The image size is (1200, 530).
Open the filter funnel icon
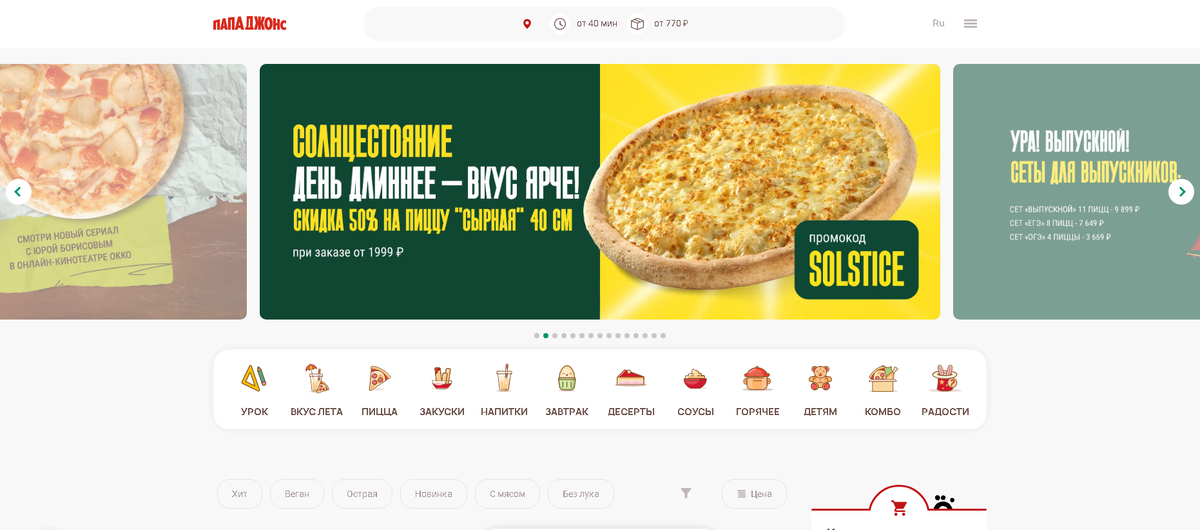(x=686, y=493)
